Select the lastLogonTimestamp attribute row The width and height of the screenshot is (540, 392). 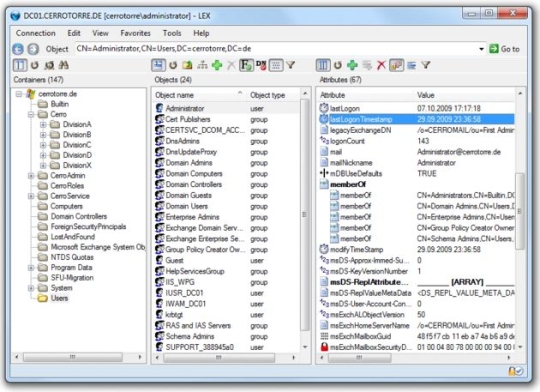coord(416,119)
